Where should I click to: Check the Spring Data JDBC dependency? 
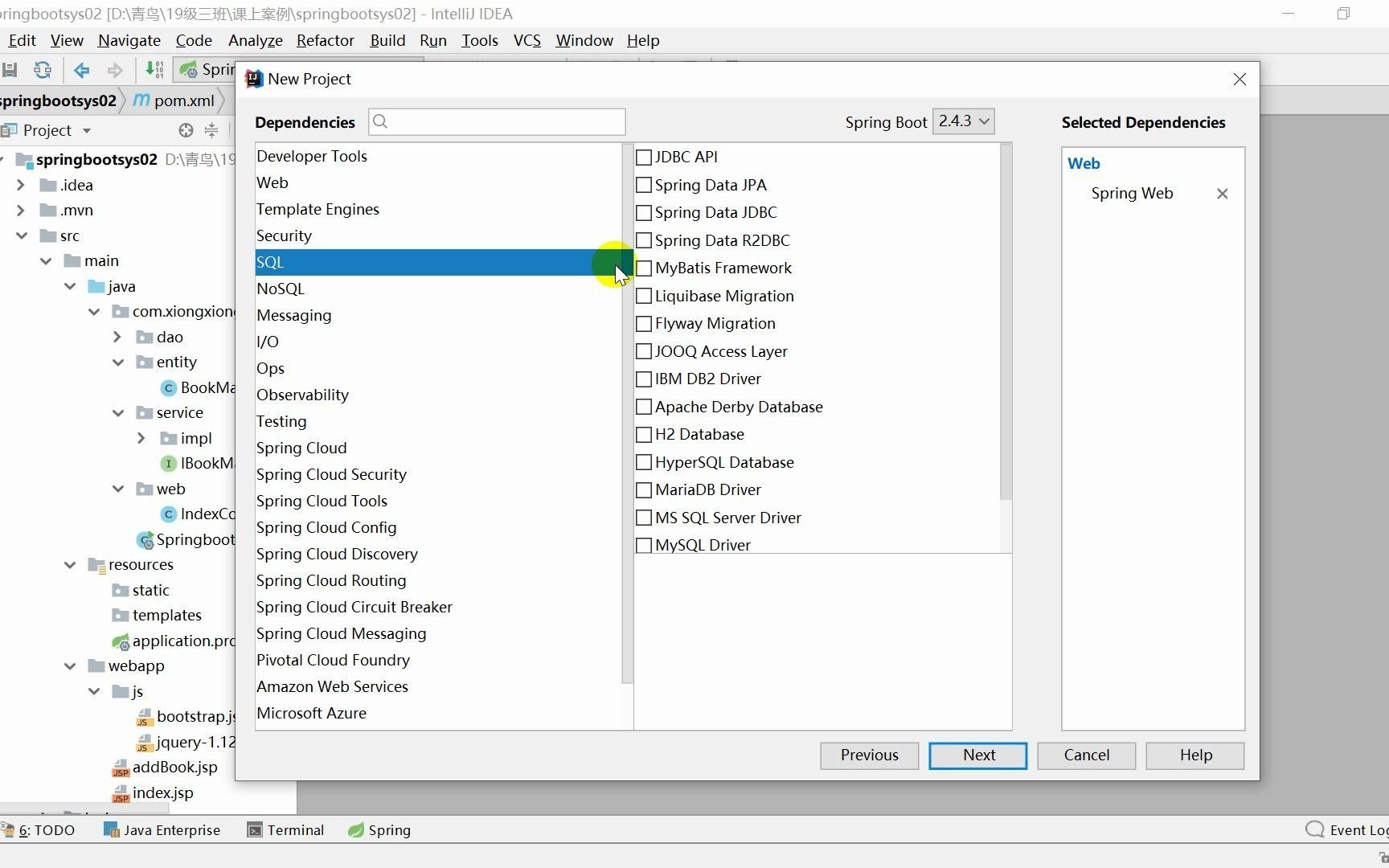click(643, 213)
